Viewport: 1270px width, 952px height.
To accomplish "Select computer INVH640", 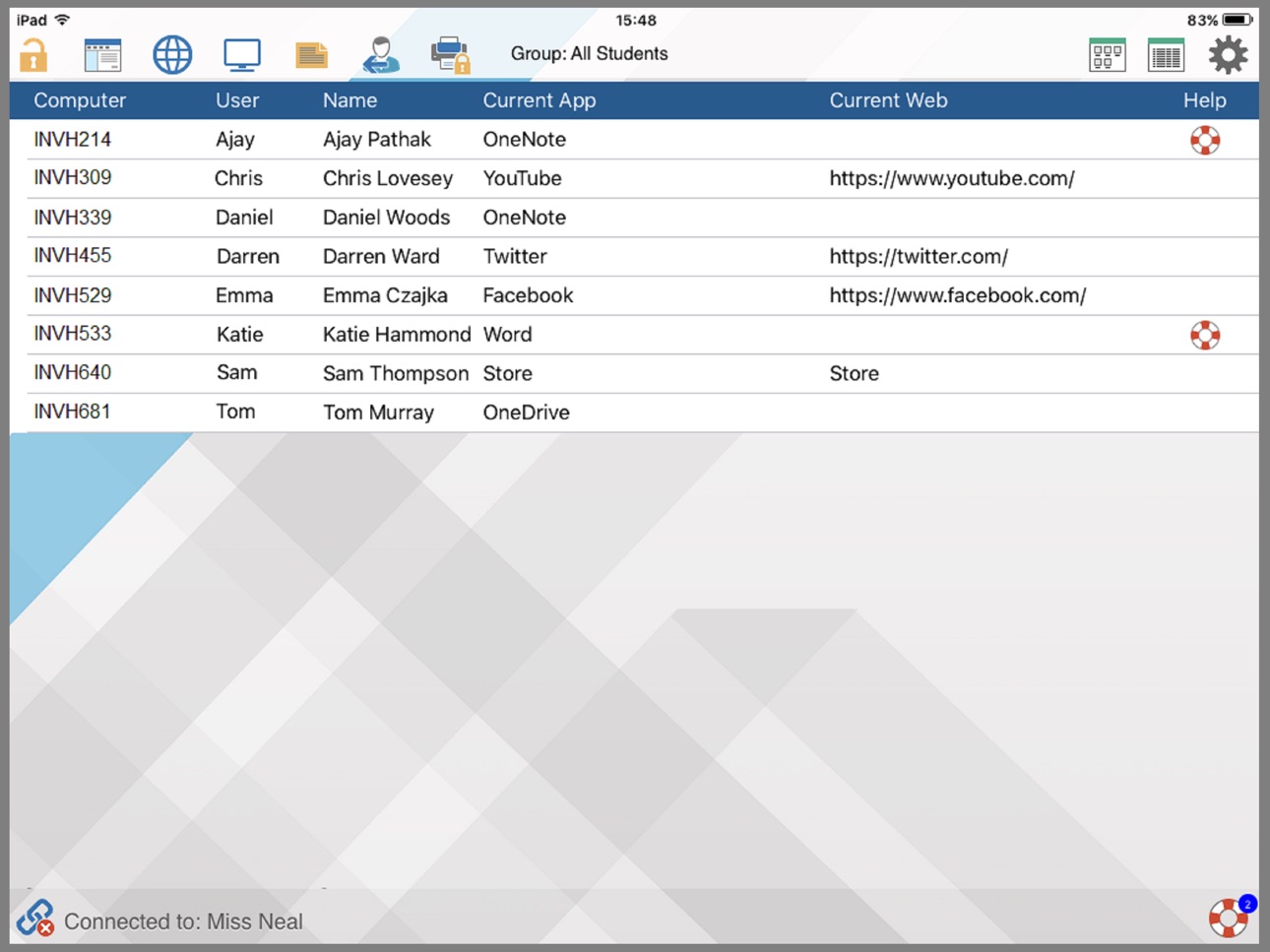I will pyautogui.click(x=72, y=372).
